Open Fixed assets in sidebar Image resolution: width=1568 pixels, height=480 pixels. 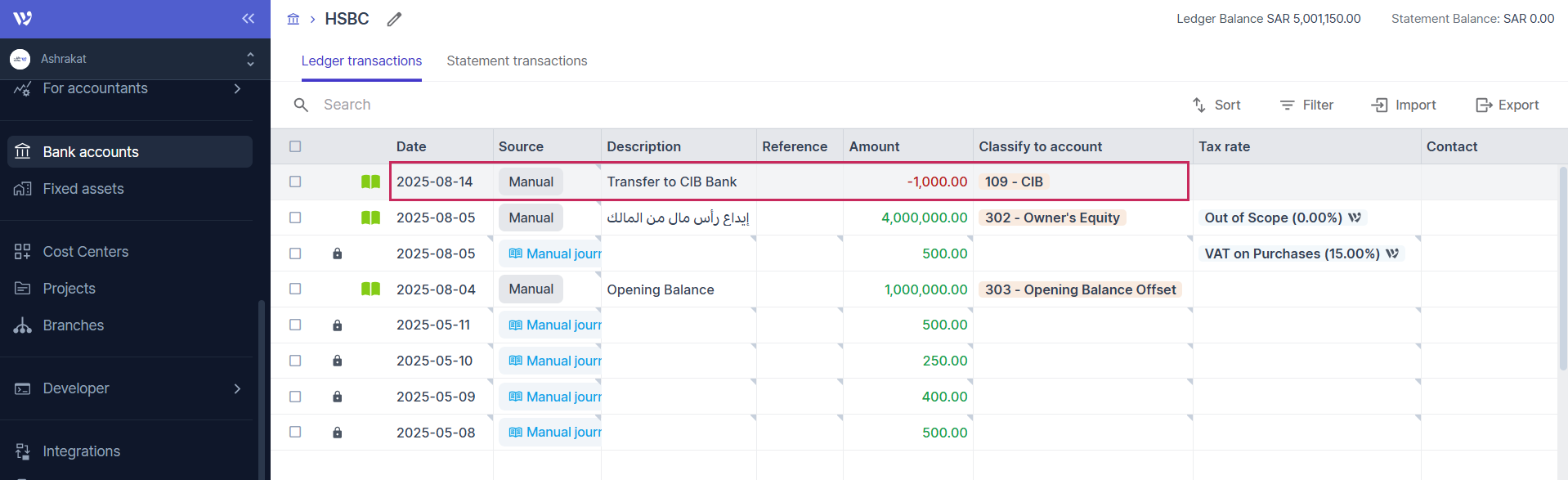pos(83,189)
